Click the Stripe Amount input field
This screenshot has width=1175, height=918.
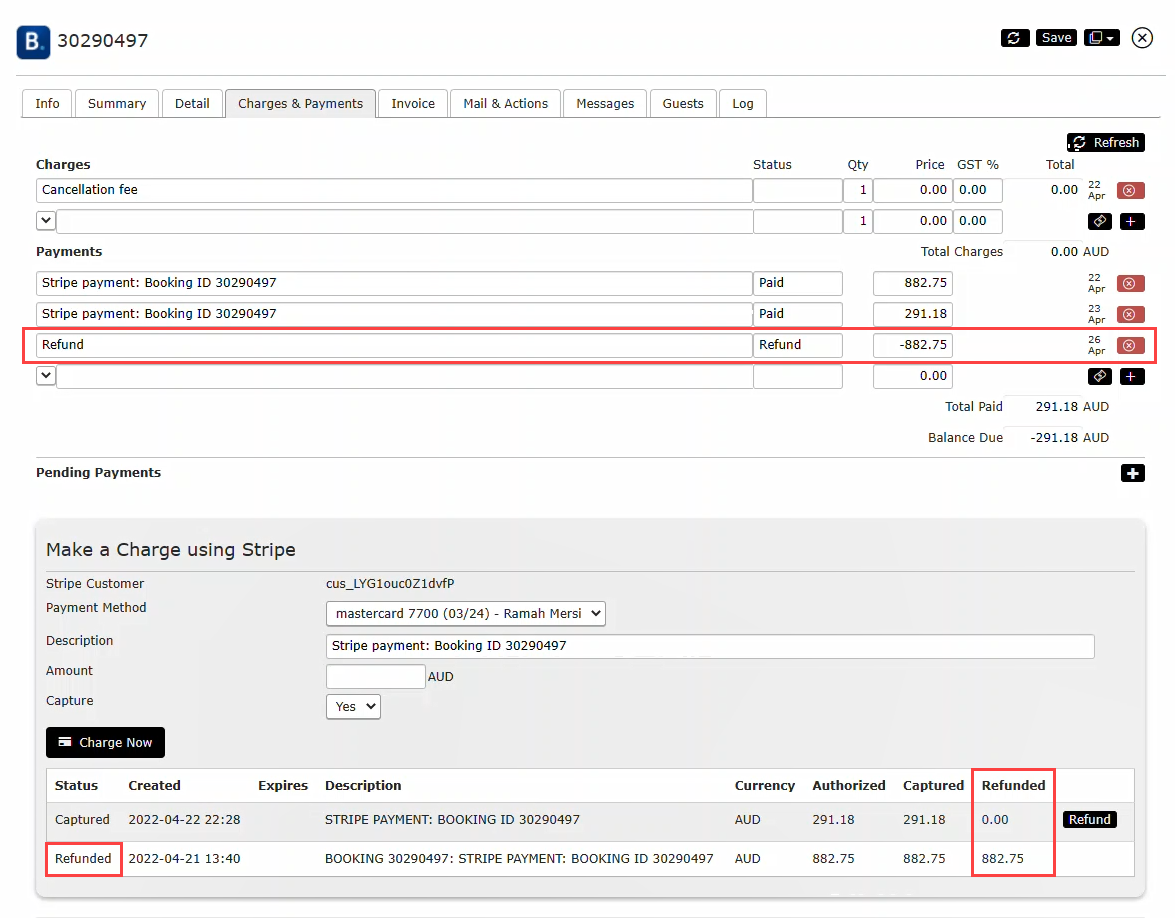click(x=375, y=677)
